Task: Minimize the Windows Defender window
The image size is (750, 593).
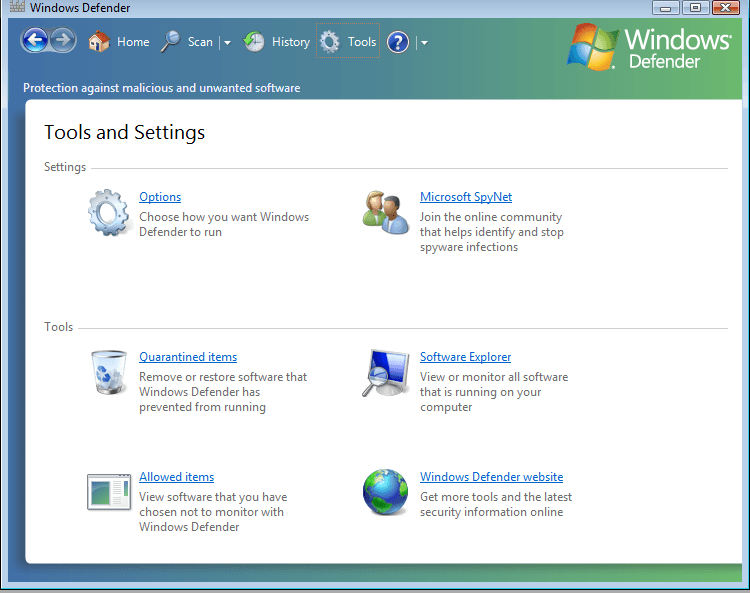Action: [x=665, y=8]
